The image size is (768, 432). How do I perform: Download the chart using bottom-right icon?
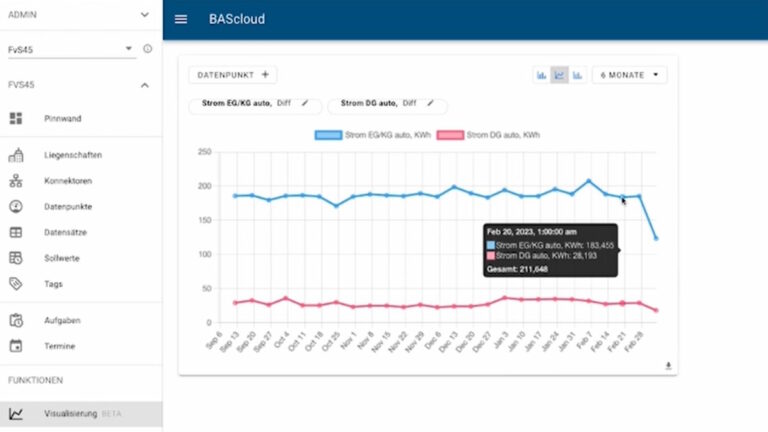(x=668, y=366)
